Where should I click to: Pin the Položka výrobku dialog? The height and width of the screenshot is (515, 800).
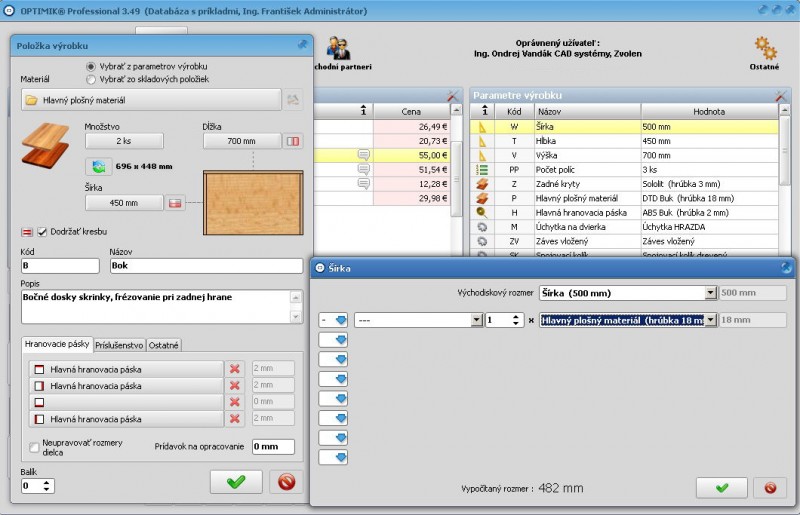point(302,45)
